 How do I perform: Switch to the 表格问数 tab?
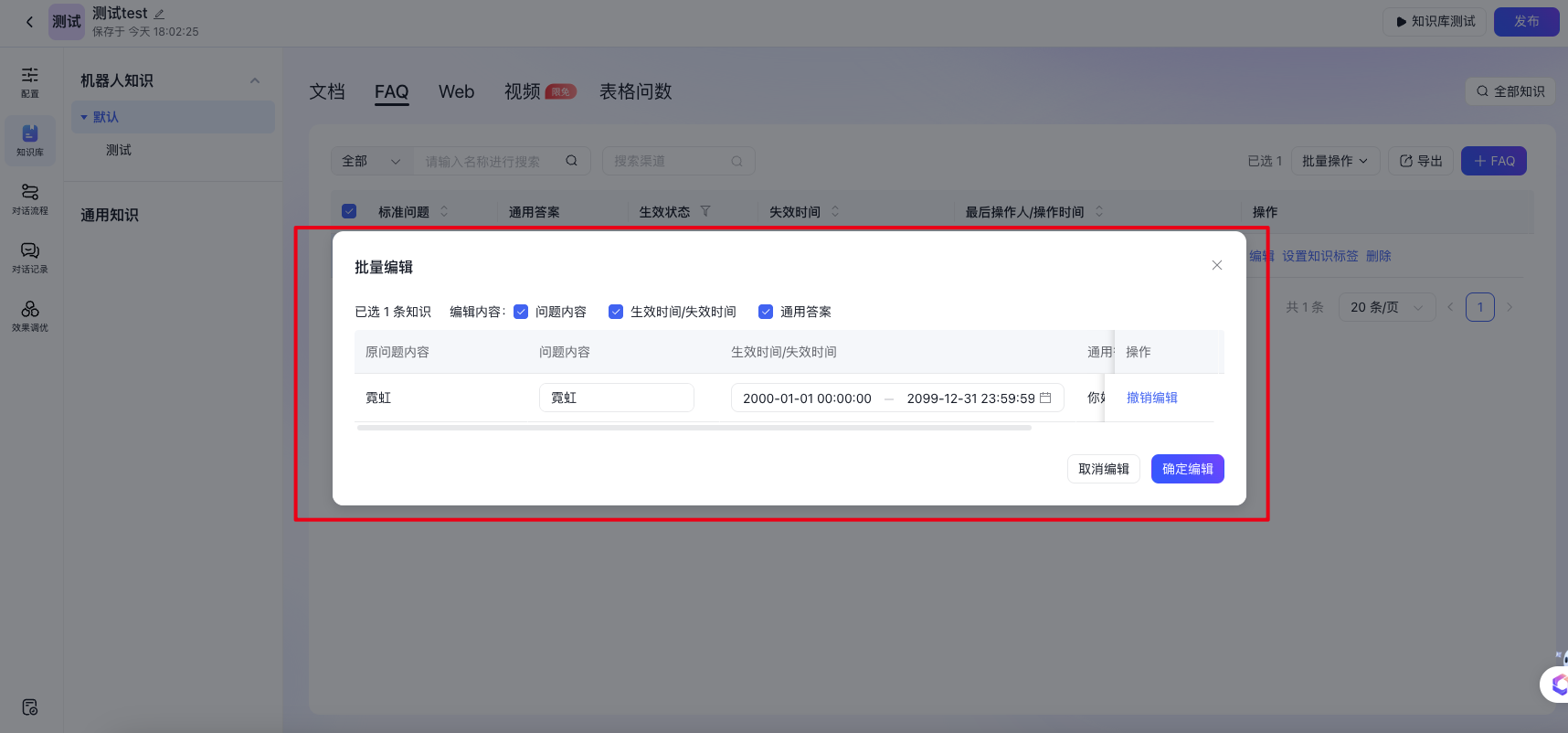[x=635, y=91]
